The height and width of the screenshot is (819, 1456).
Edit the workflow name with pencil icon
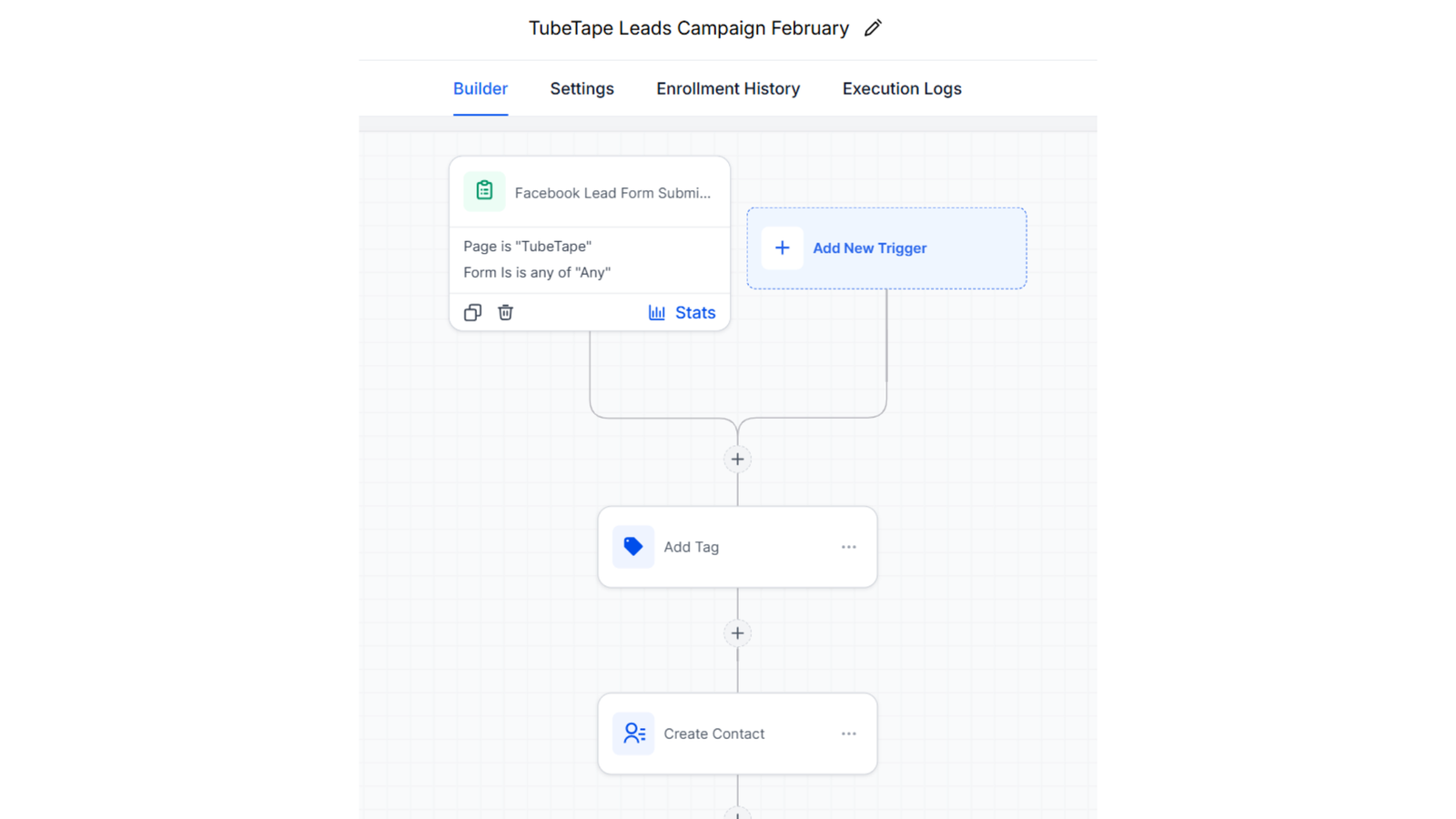(873, 28)
